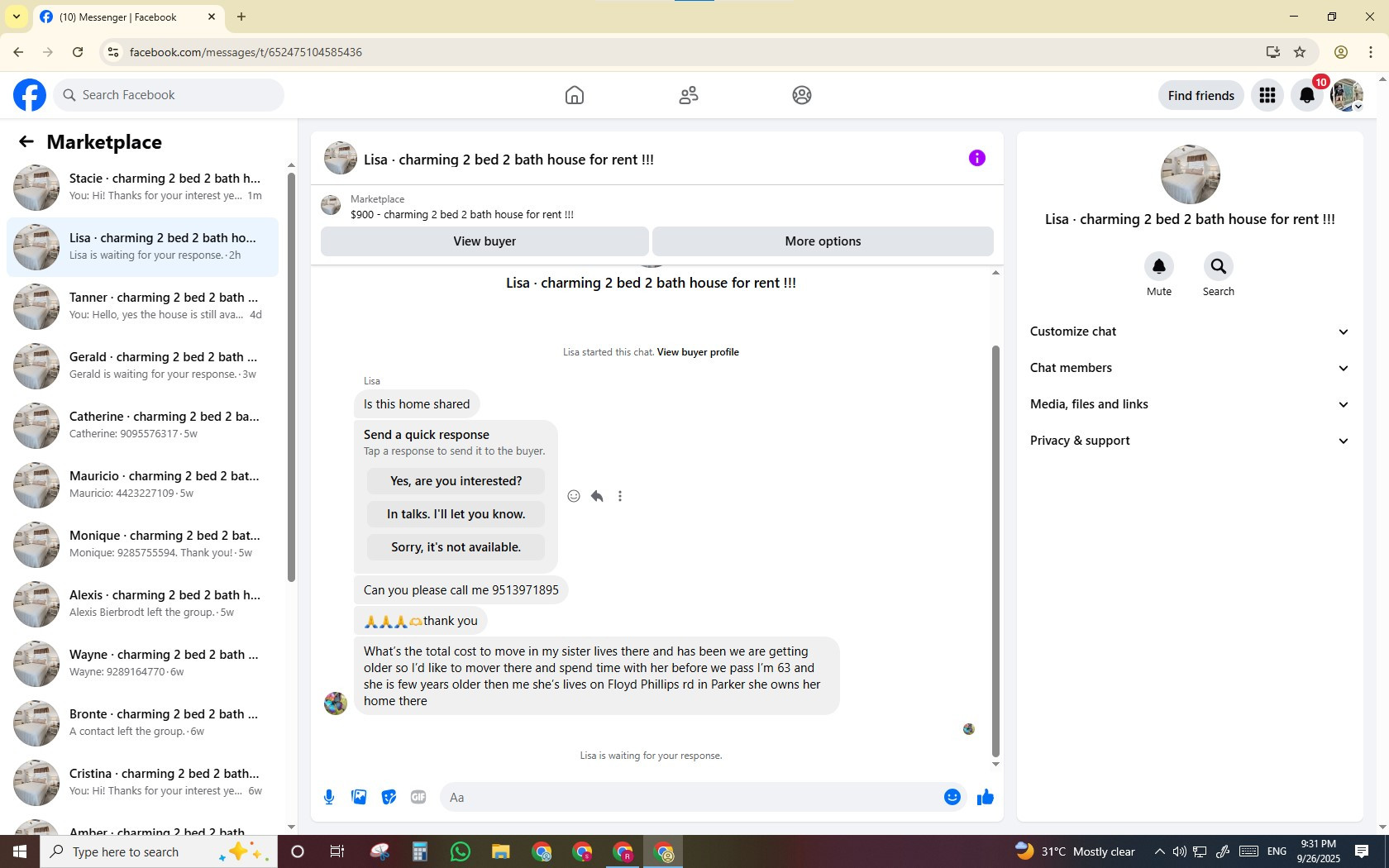Image resolution: width=1389 pixels, height=868 pixels.
Task: Send a thumbs-up like
Action: 985,797
